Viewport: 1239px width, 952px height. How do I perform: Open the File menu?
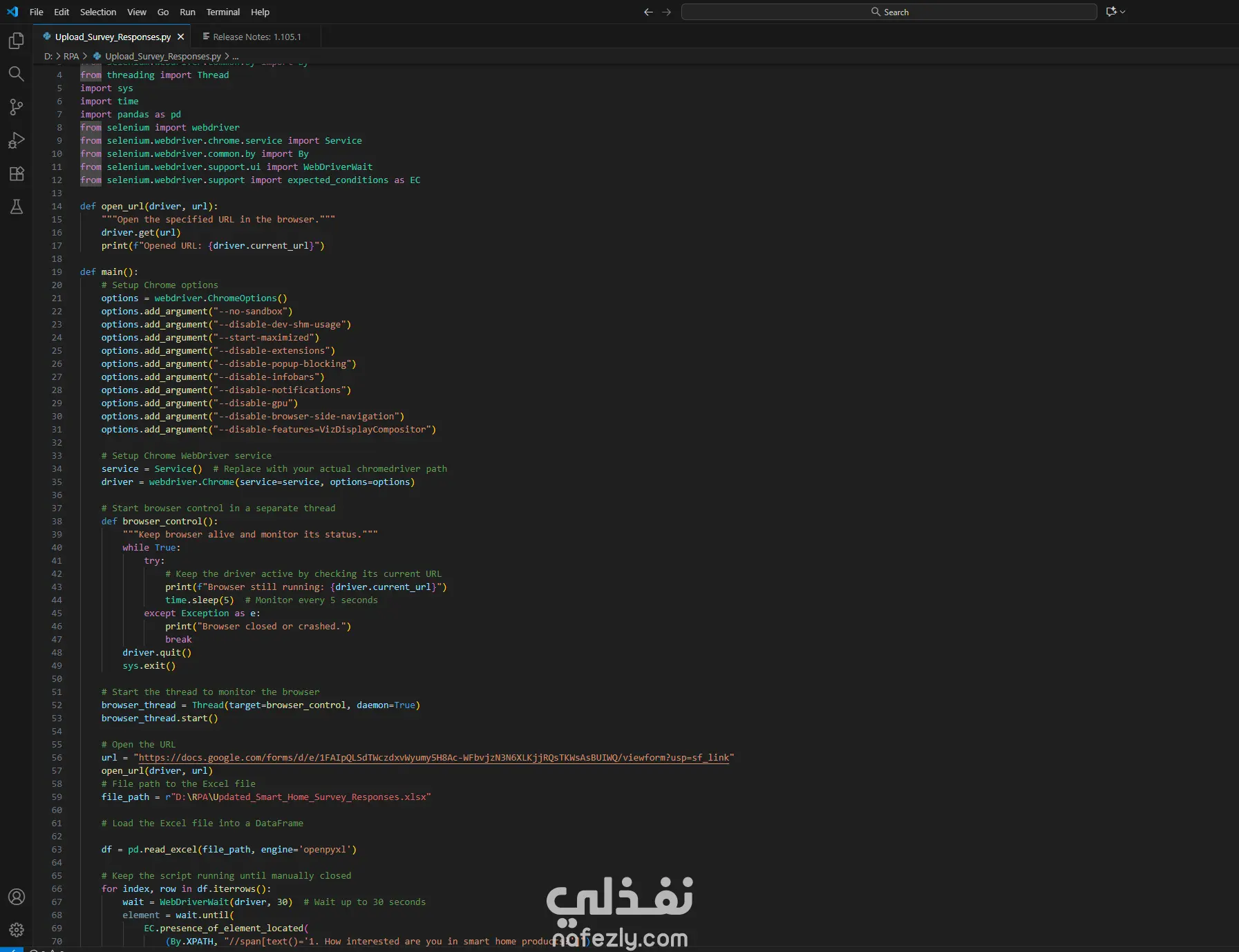pos(37,12)
